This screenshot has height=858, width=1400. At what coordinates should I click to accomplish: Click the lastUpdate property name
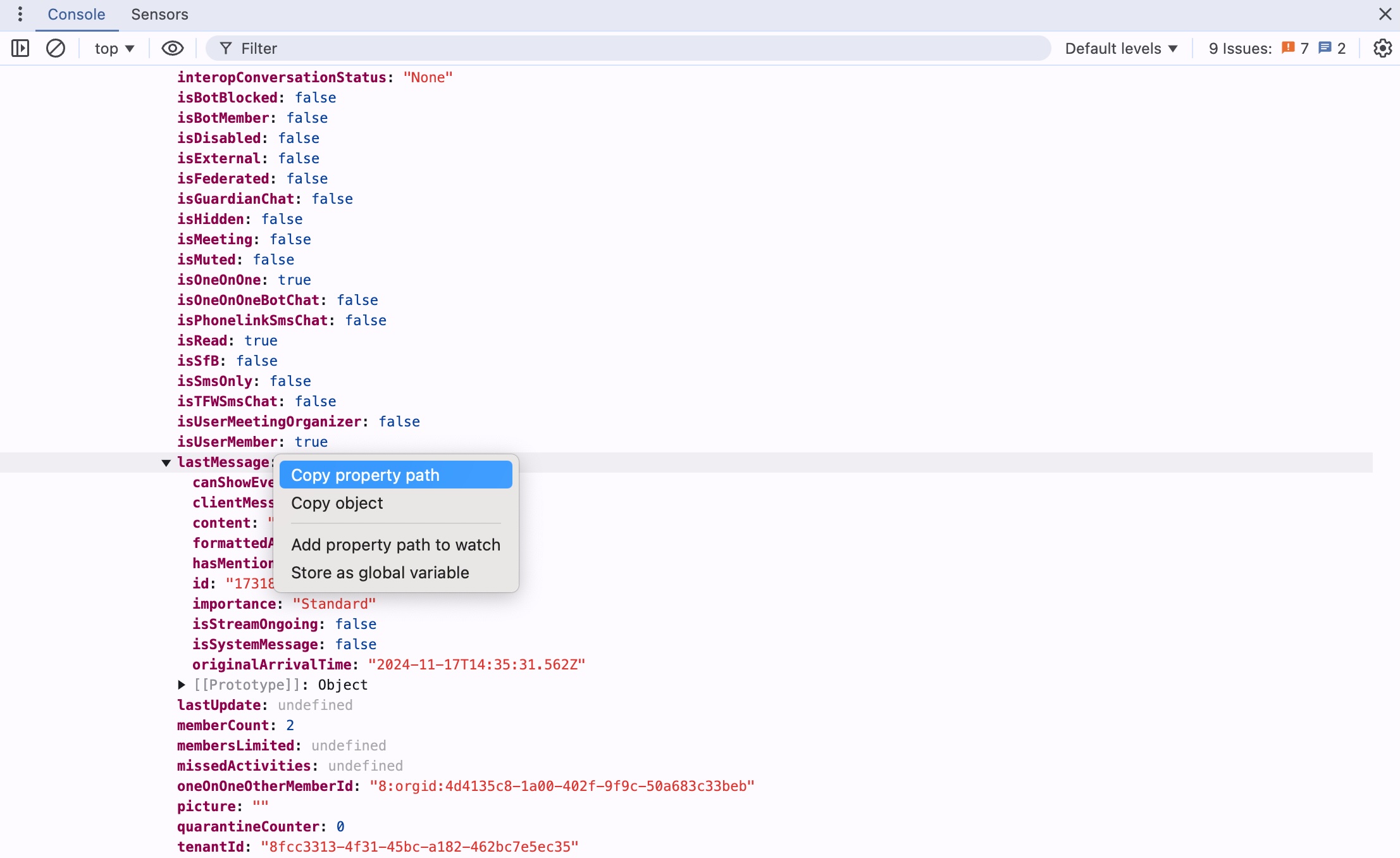tap(219, 706)
